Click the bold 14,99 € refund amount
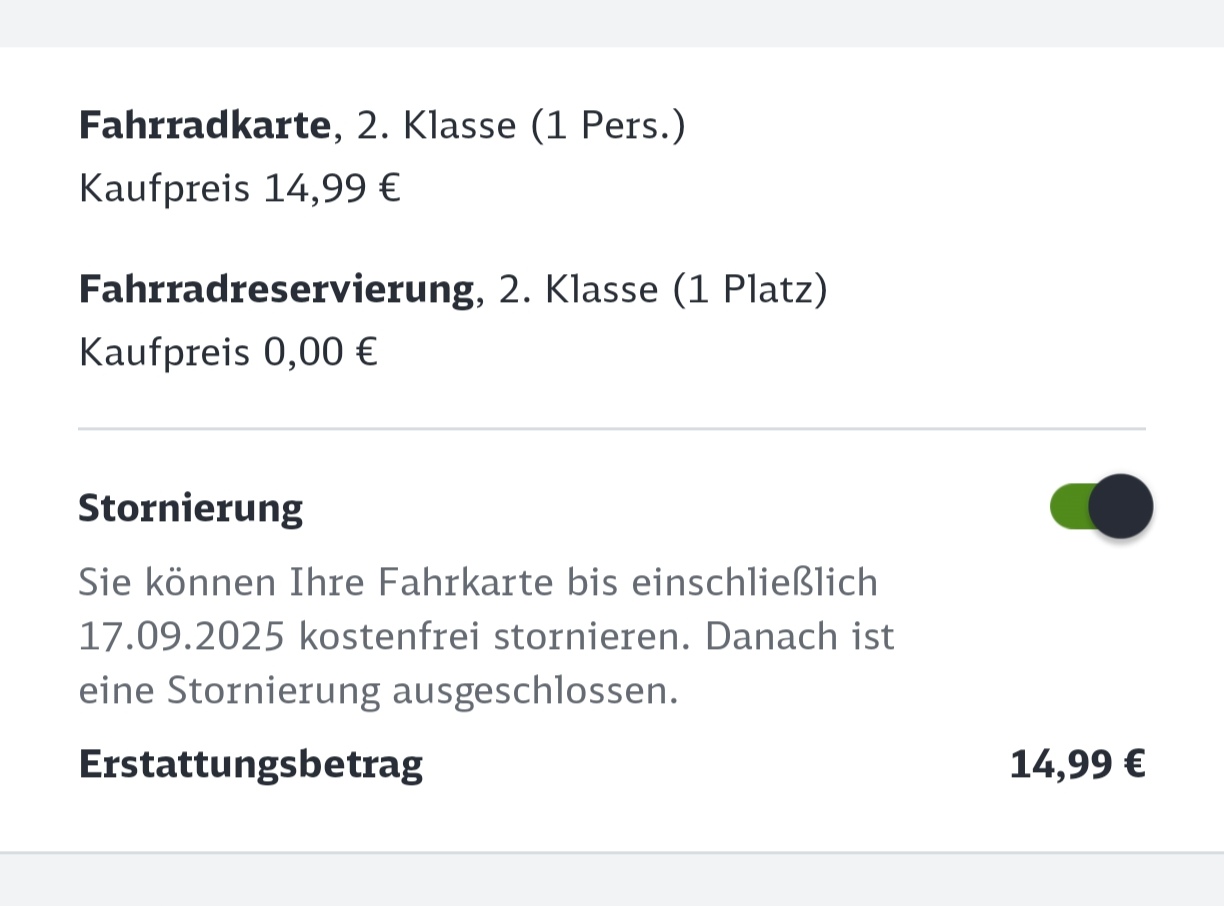The image size is (1224, 906). (1077, 764)
